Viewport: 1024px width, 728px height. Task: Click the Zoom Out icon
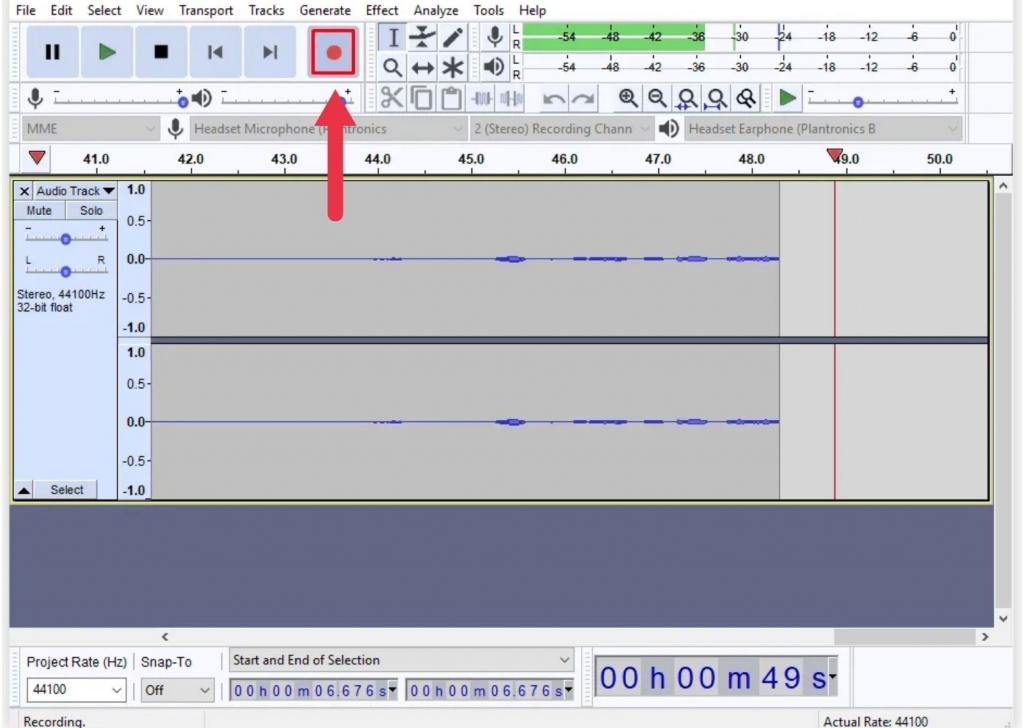(657, 99)
